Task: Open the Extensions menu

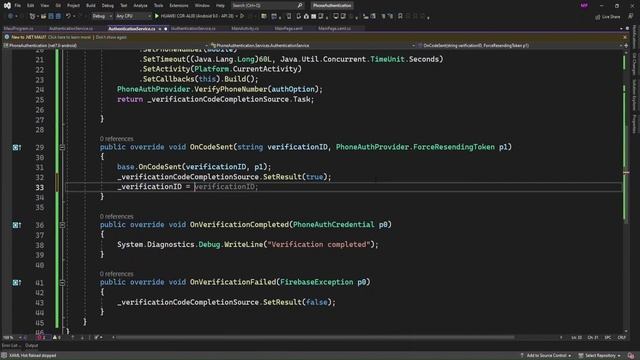Action: [179, 6]
